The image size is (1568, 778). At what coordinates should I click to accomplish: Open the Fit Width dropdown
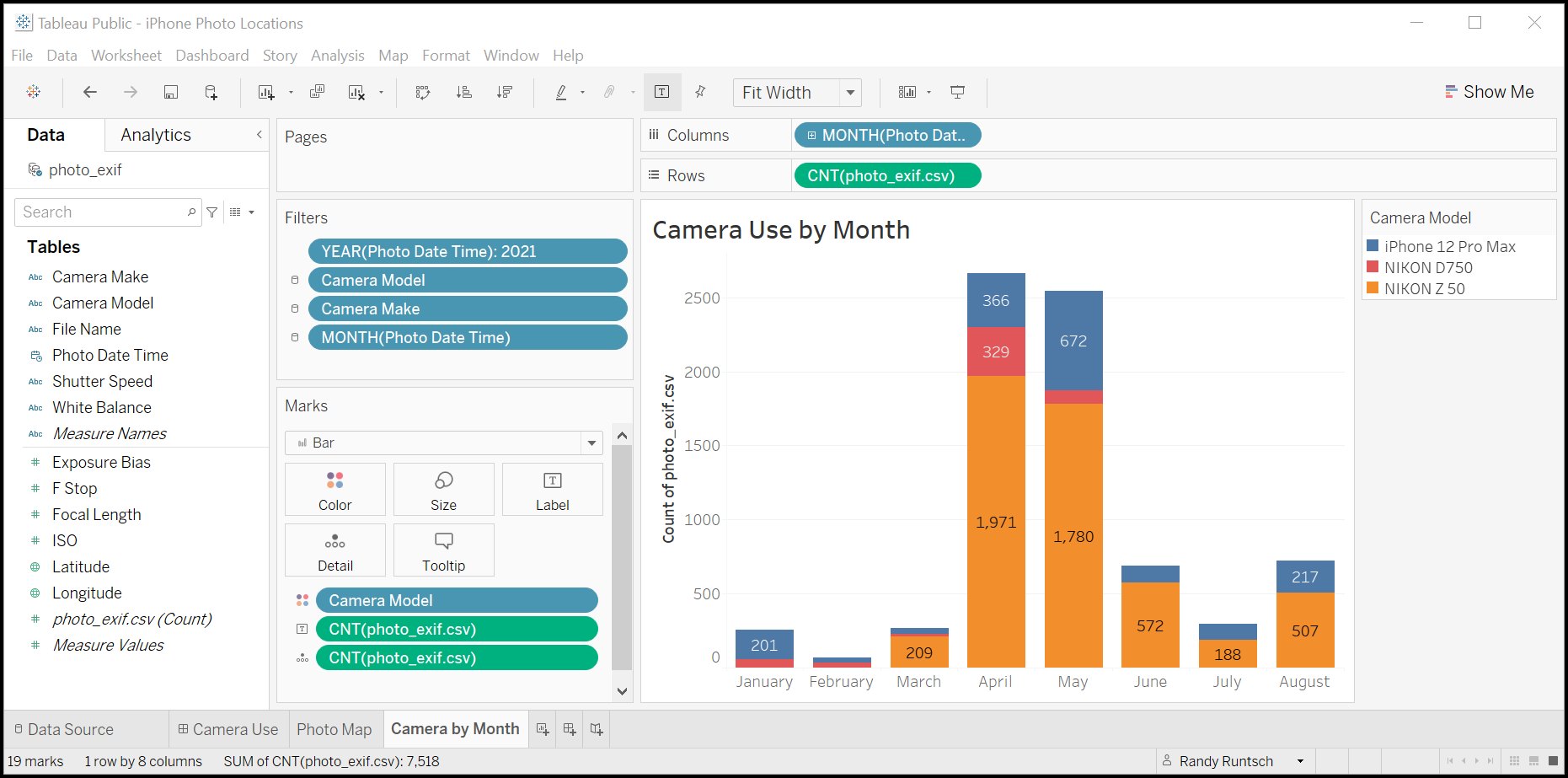point(850,93)
